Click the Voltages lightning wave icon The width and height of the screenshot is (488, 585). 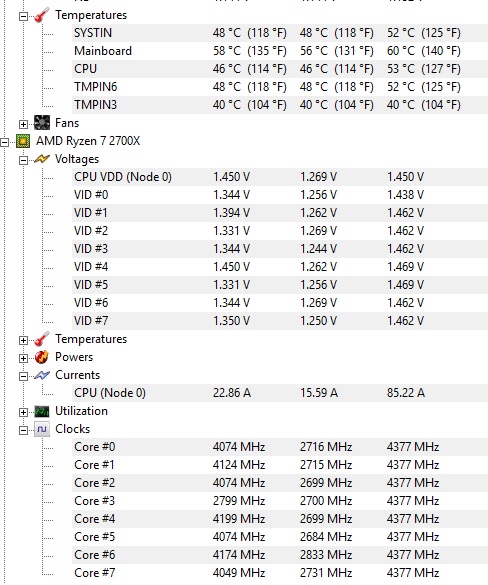click(42, 159)
